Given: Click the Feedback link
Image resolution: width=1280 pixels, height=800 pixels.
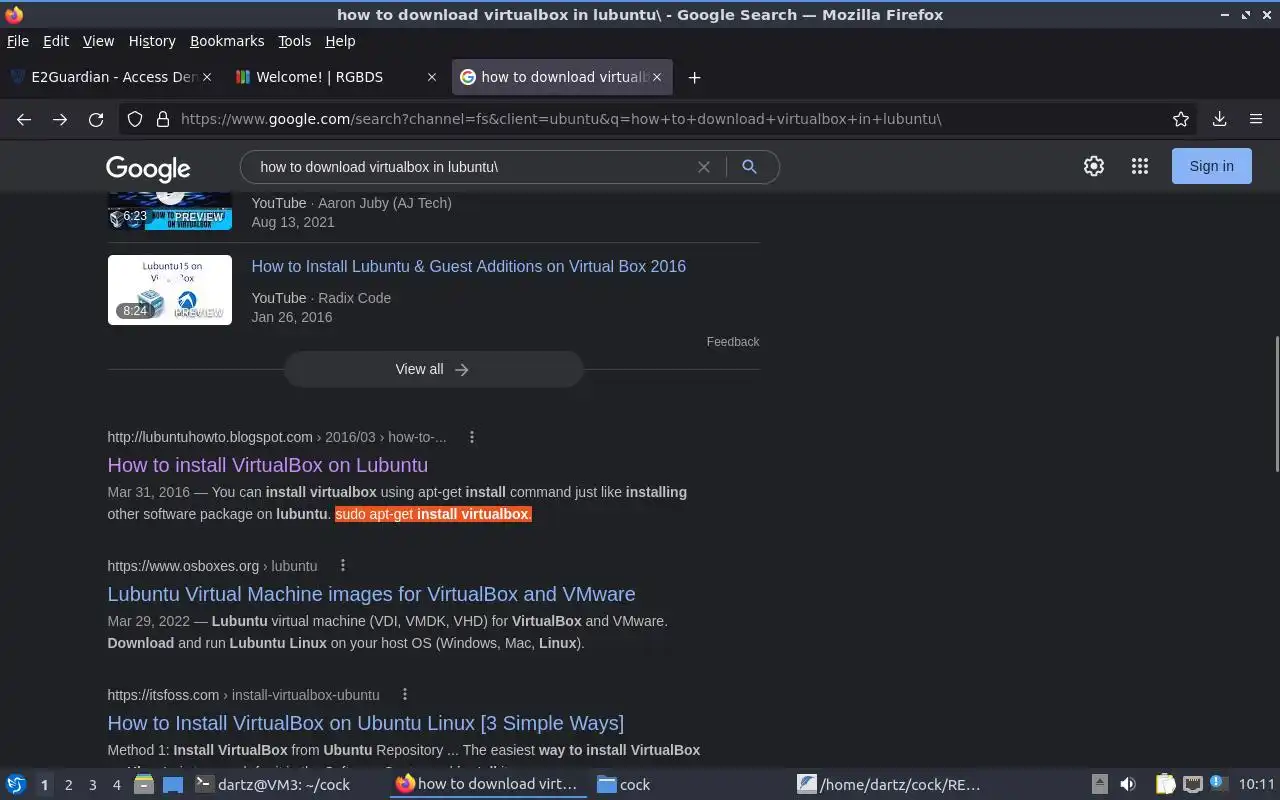Looking at the screenshot, I should point(733,342).
